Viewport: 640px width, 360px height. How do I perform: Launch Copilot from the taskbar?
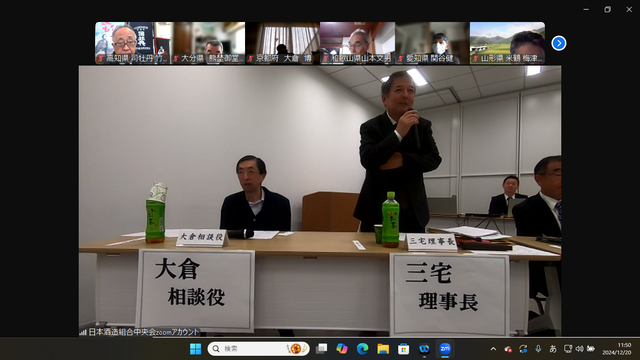(342, 349)
